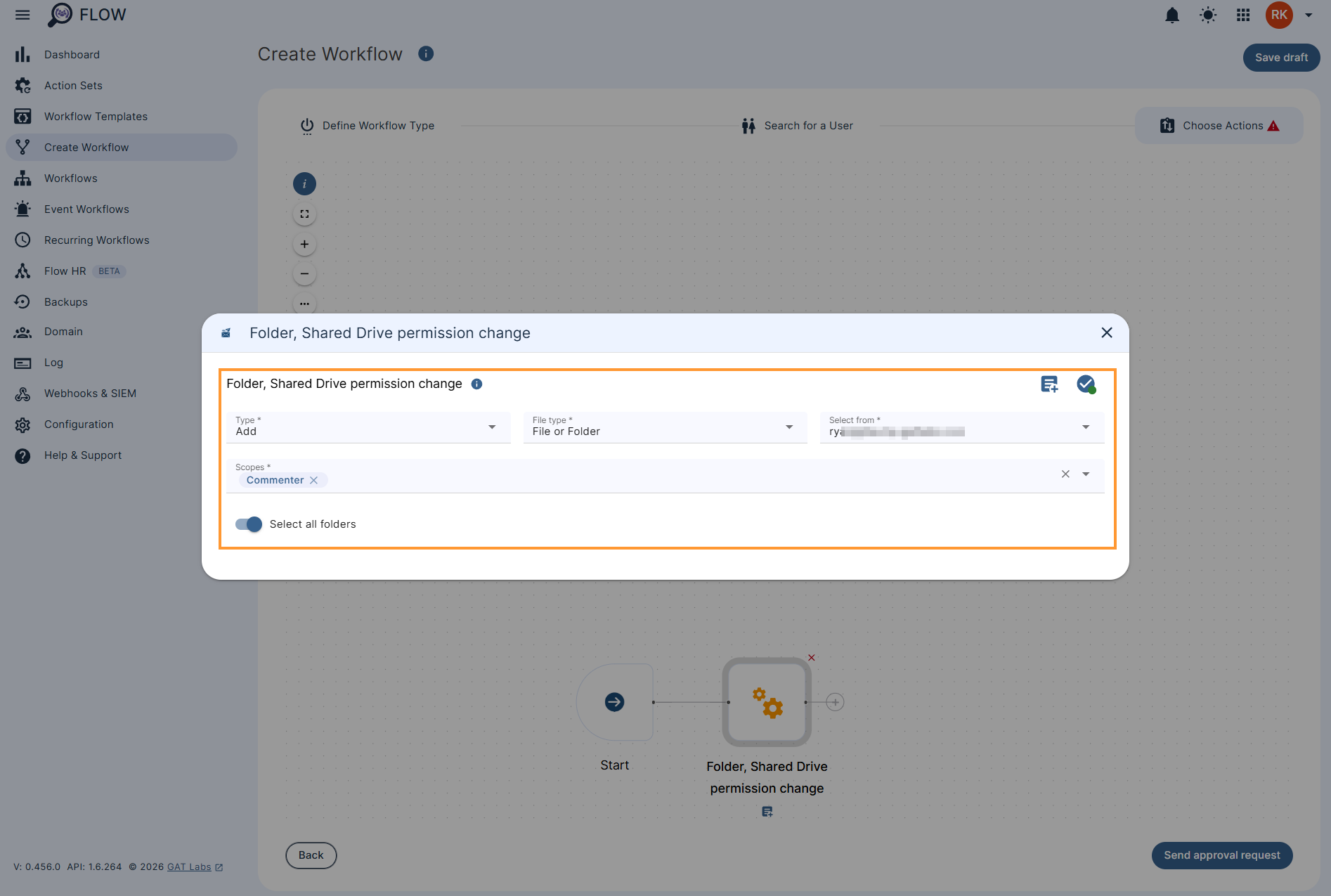
Task: Zoom out on the workflow canvas
Action: click(x=304, y=274)
